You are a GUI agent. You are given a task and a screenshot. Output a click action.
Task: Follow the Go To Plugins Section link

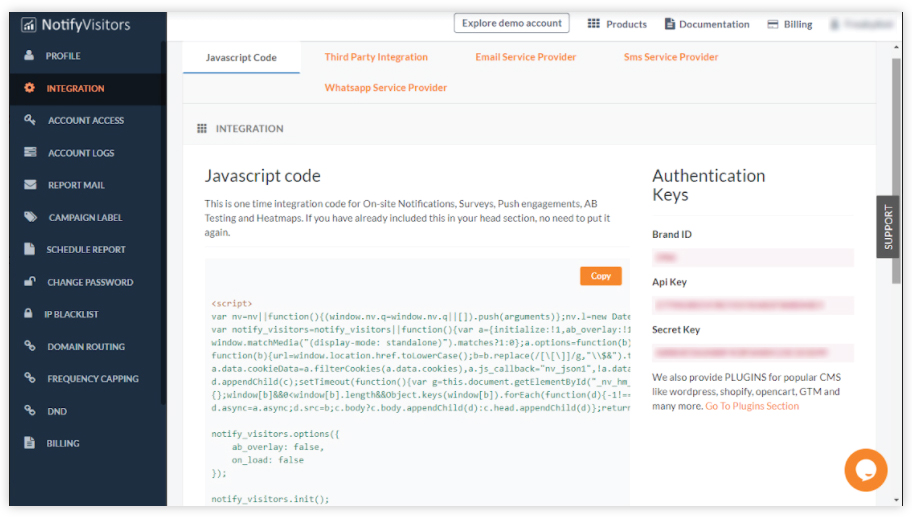click(x=751, y=406)
